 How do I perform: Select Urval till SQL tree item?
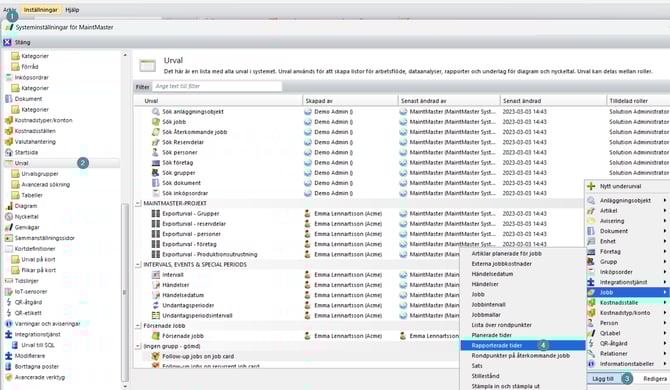(38, 345)
